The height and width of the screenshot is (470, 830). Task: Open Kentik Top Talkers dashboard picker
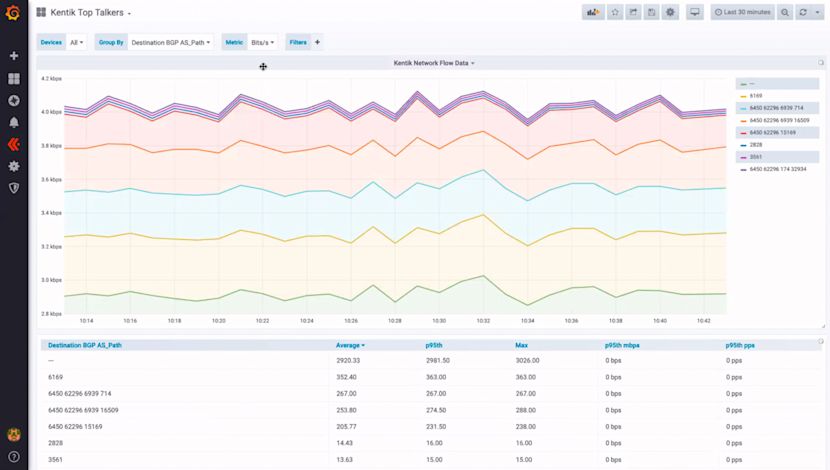point(91,13)
